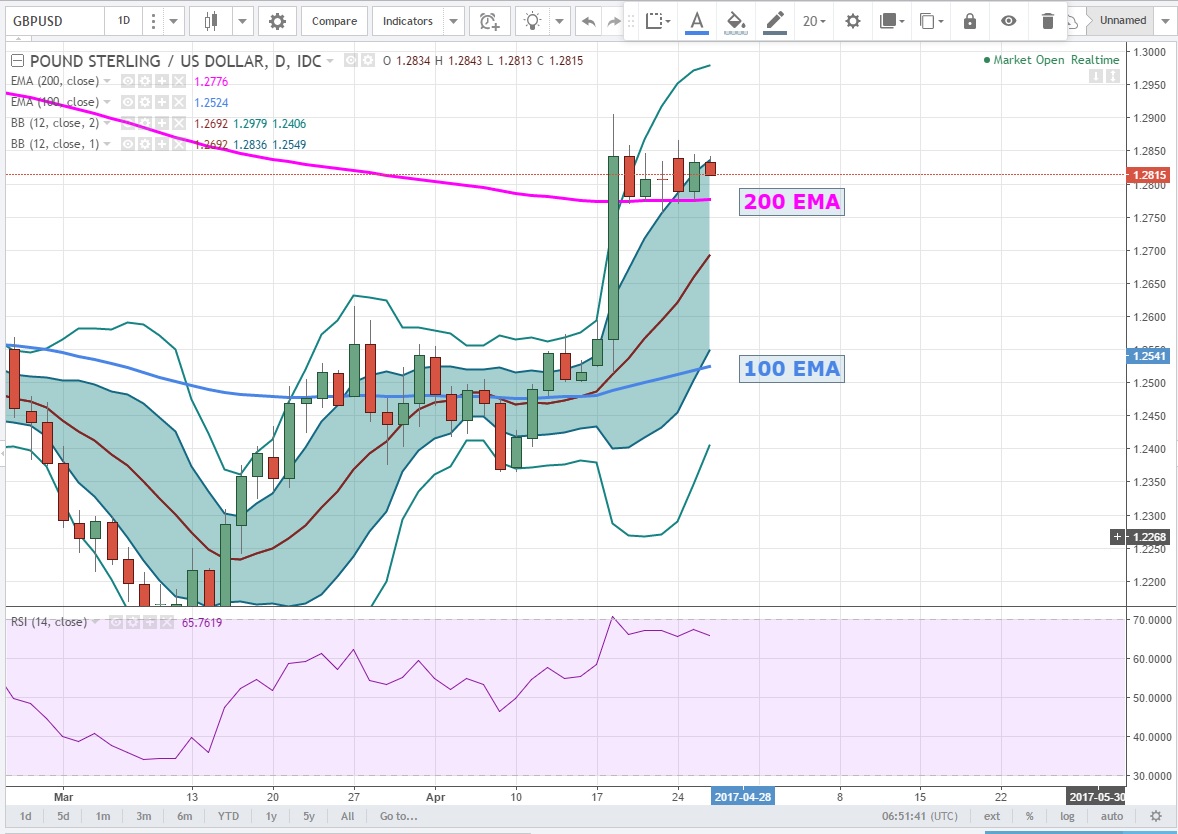Click the Compare button
1178x834 pixels.
(333, 21)
